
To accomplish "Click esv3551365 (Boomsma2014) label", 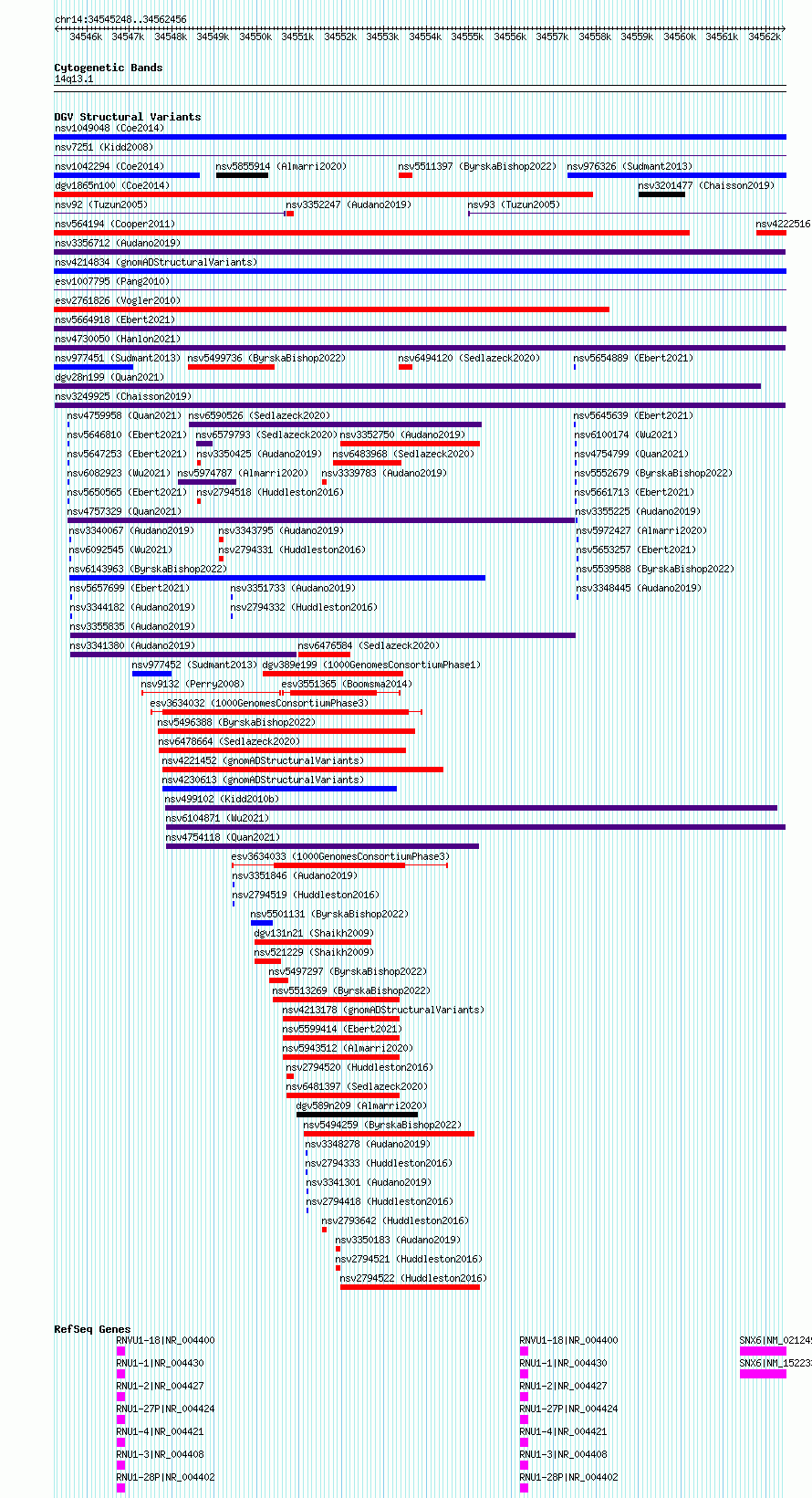I will [x=347, y=684].
